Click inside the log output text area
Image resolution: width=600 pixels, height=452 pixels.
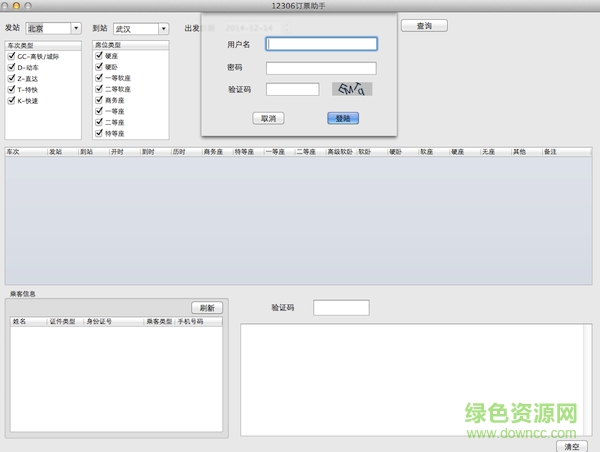412,380
